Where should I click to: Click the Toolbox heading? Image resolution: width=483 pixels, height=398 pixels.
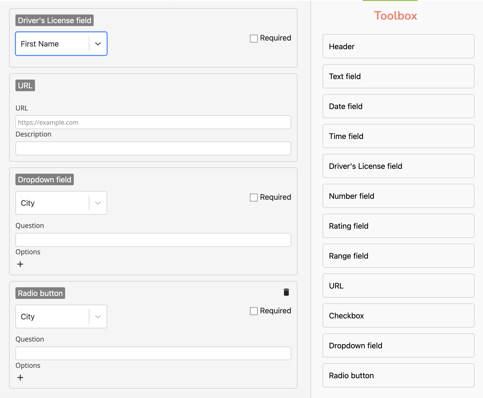[395, 16]
